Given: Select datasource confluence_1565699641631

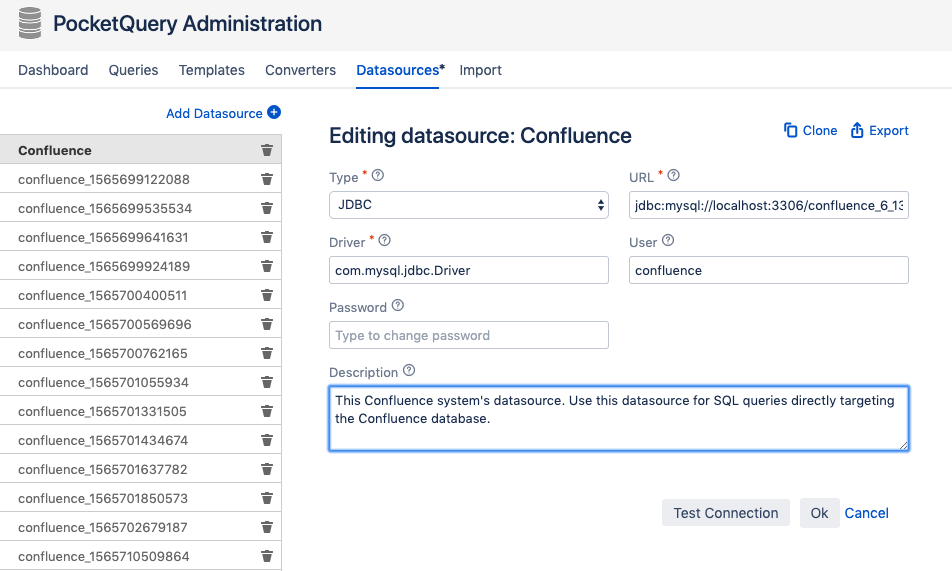Looking at the screenshot, I should (140, 237).
